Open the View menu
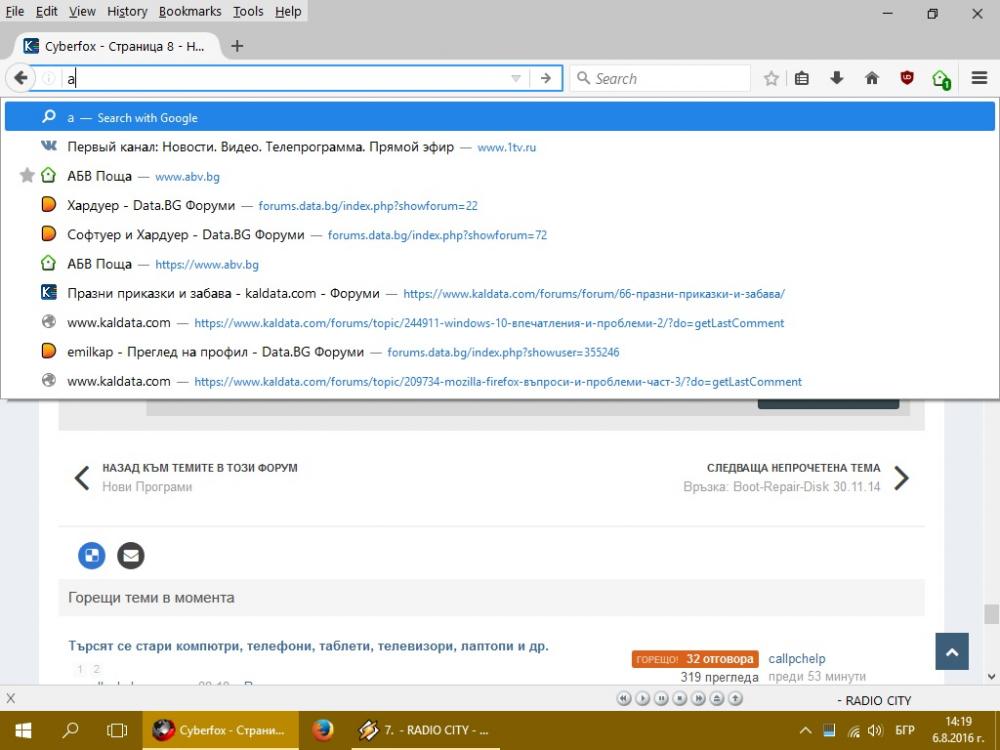Screen dimensions: 1000x750 82,11
